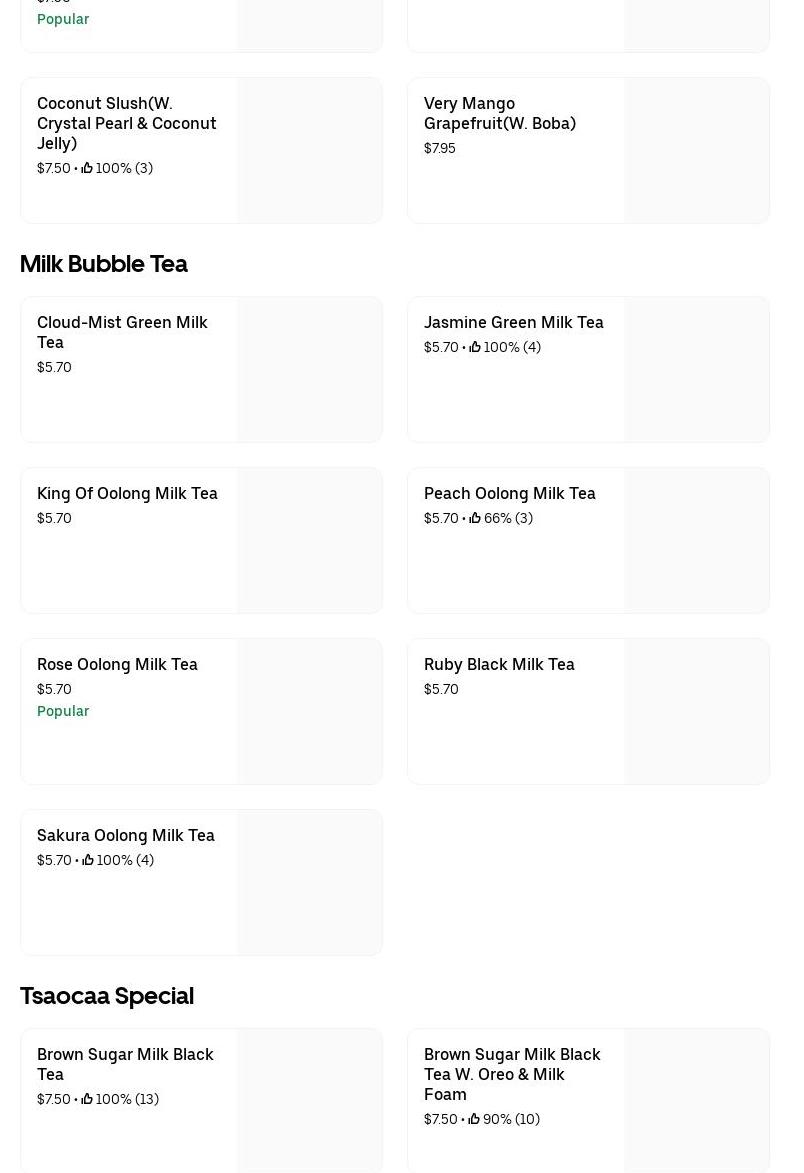Image resolution: width=804 pixels, height=1173 pixels.
Task: Click the Ruby Black Milk Tea image area
Action: 696,712
